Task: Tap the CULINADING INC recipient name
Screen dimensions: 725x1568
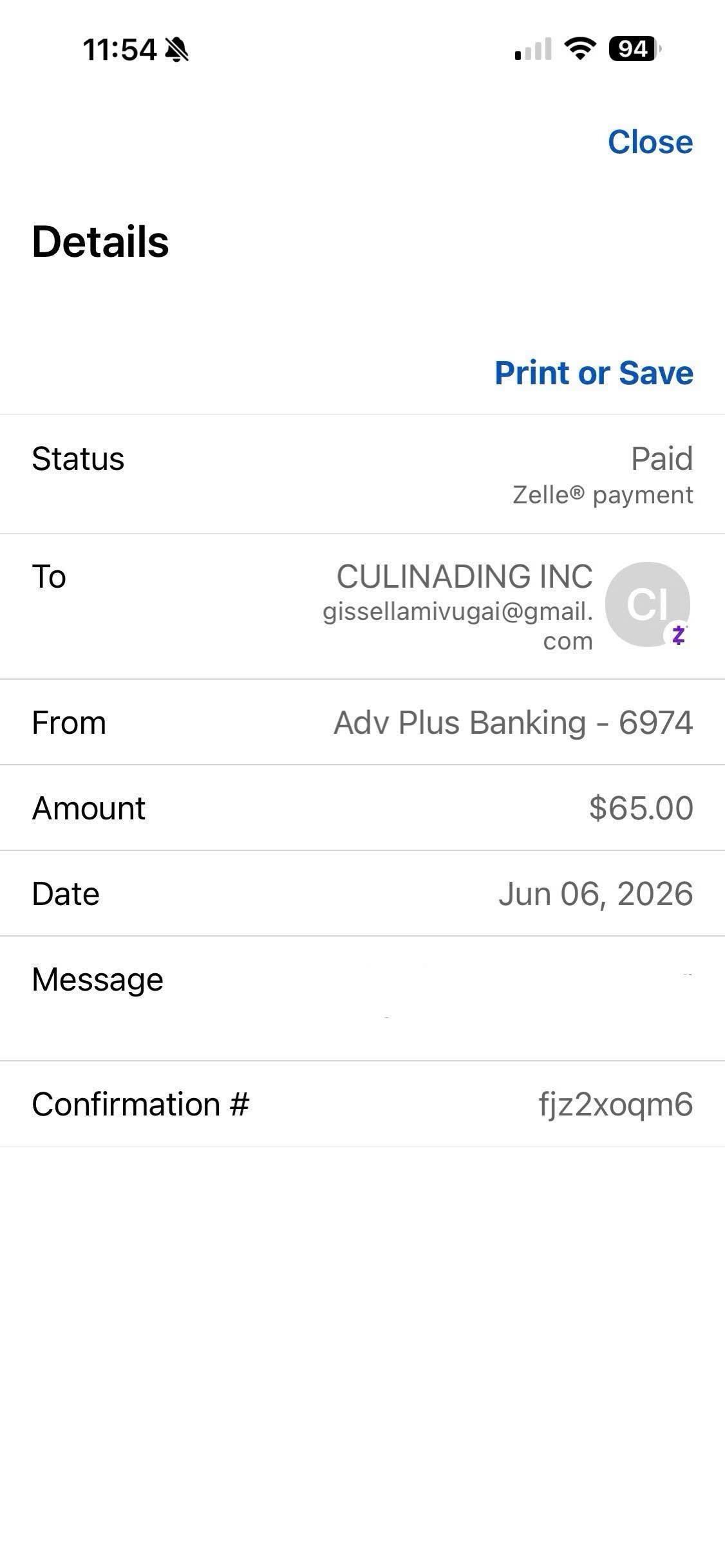Action: (x=464, y=576)
